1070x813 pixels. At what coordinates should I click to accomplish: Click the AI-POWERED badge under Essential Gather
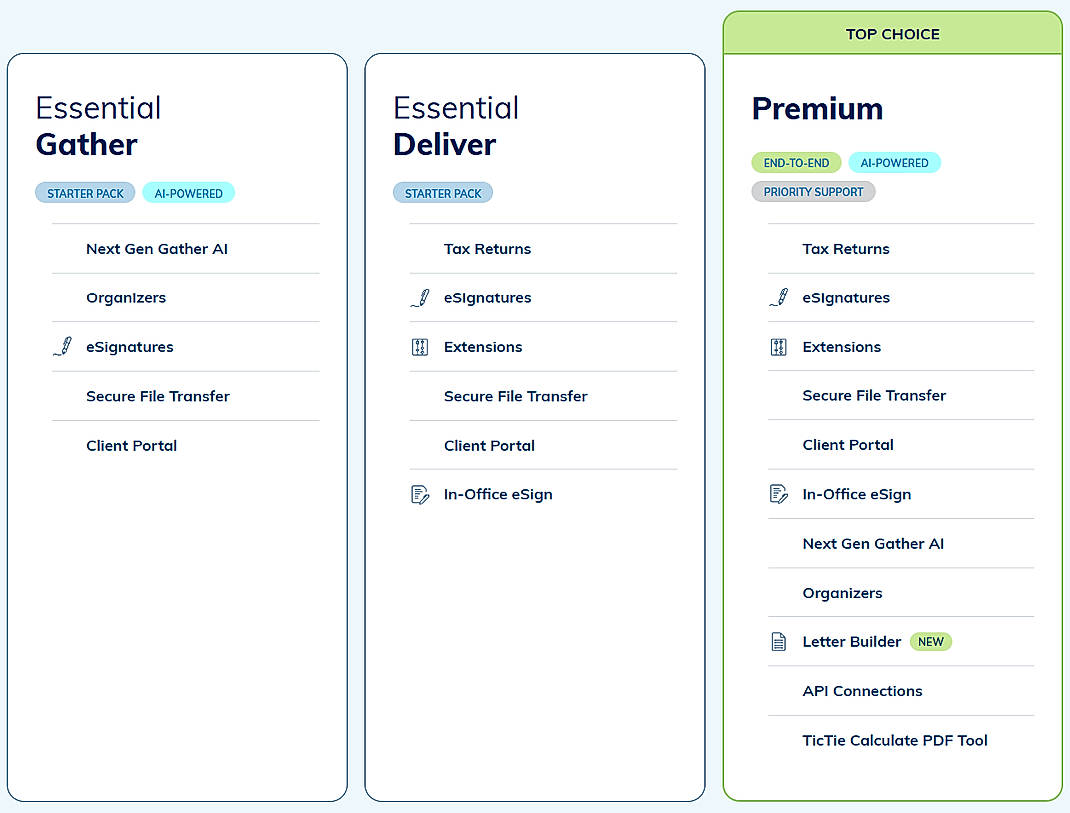pyautogui.click(x=188, y=192)
